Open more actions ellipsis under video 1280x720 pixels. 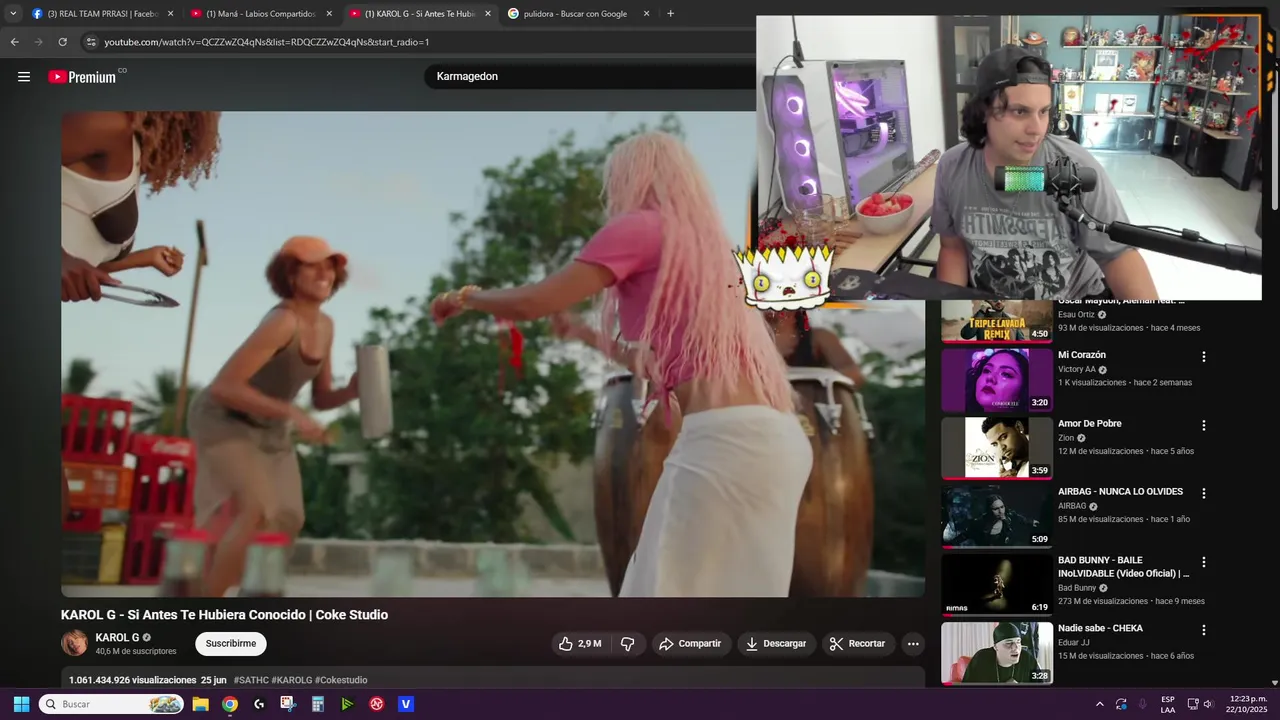coord(913,644)
